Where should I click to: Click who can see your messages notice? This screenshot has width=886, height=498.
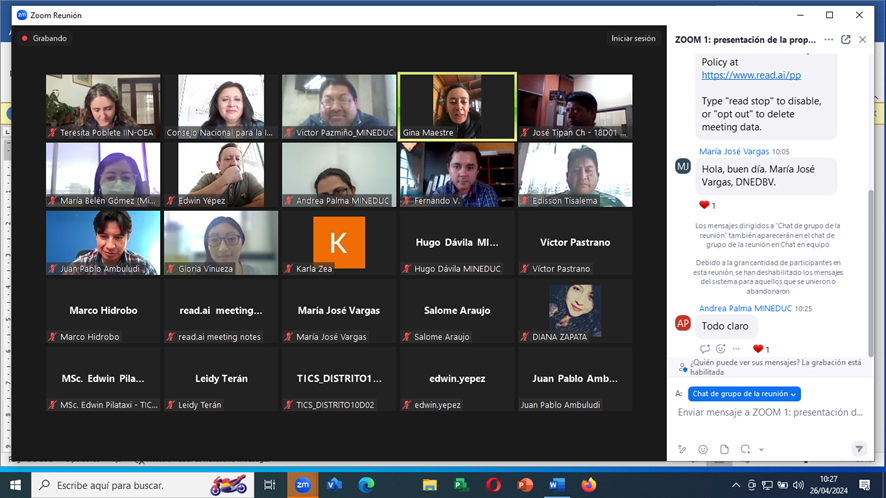[768, 366]
